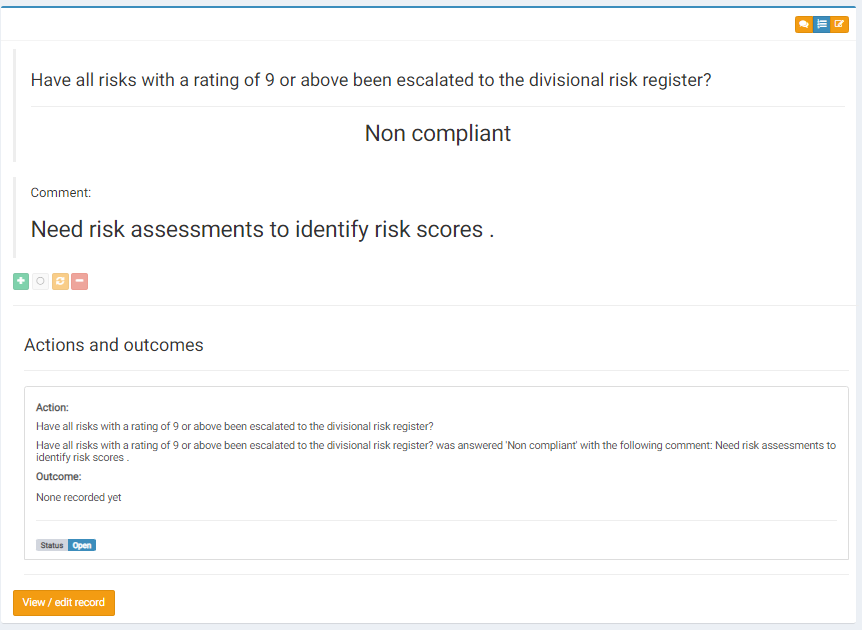Select the grey circle option button
This screenshot has width=862, height=630.
pos(40,281)
